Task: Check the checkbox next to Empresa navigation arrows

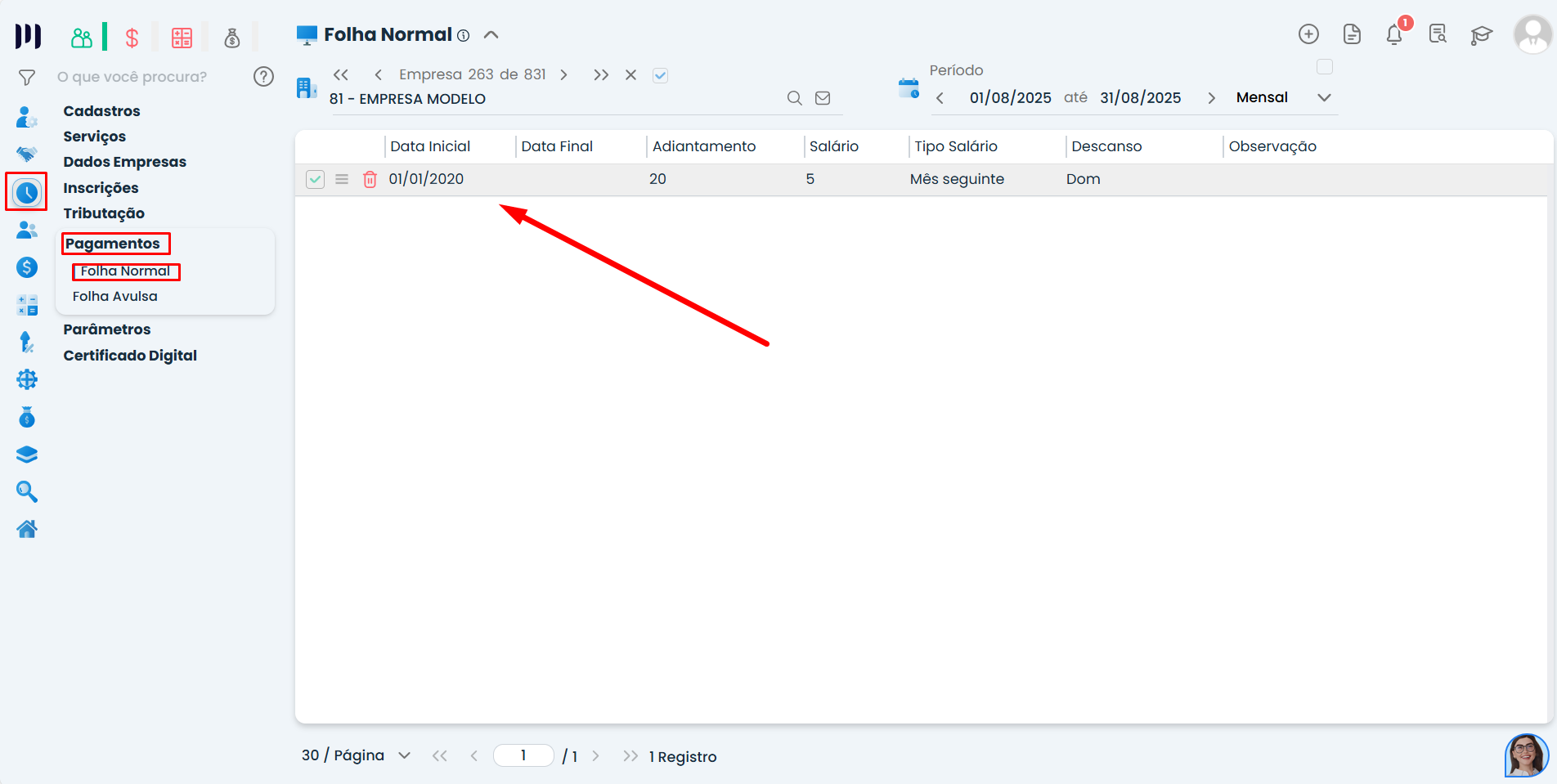Action: 660,74
